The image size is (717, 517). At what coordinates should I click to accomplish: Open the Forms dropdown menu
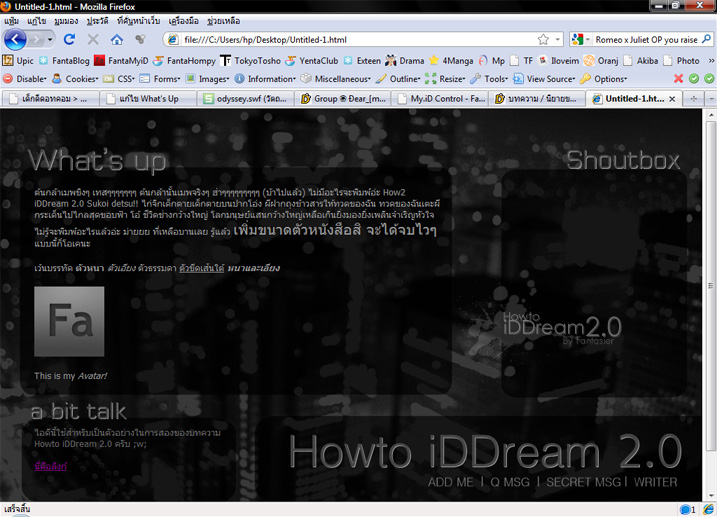160,79
